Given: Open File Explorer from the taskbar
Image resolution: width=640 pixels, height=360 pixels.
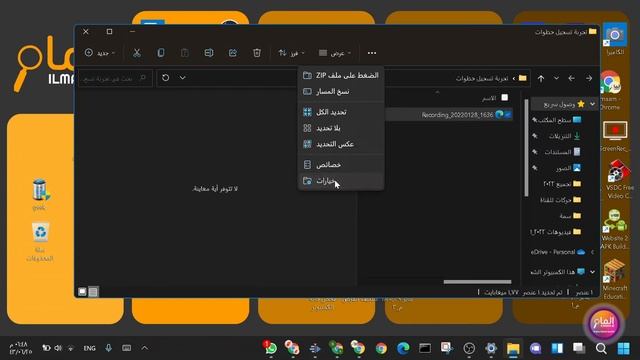Looking at the screenshot, I should 513,348.
